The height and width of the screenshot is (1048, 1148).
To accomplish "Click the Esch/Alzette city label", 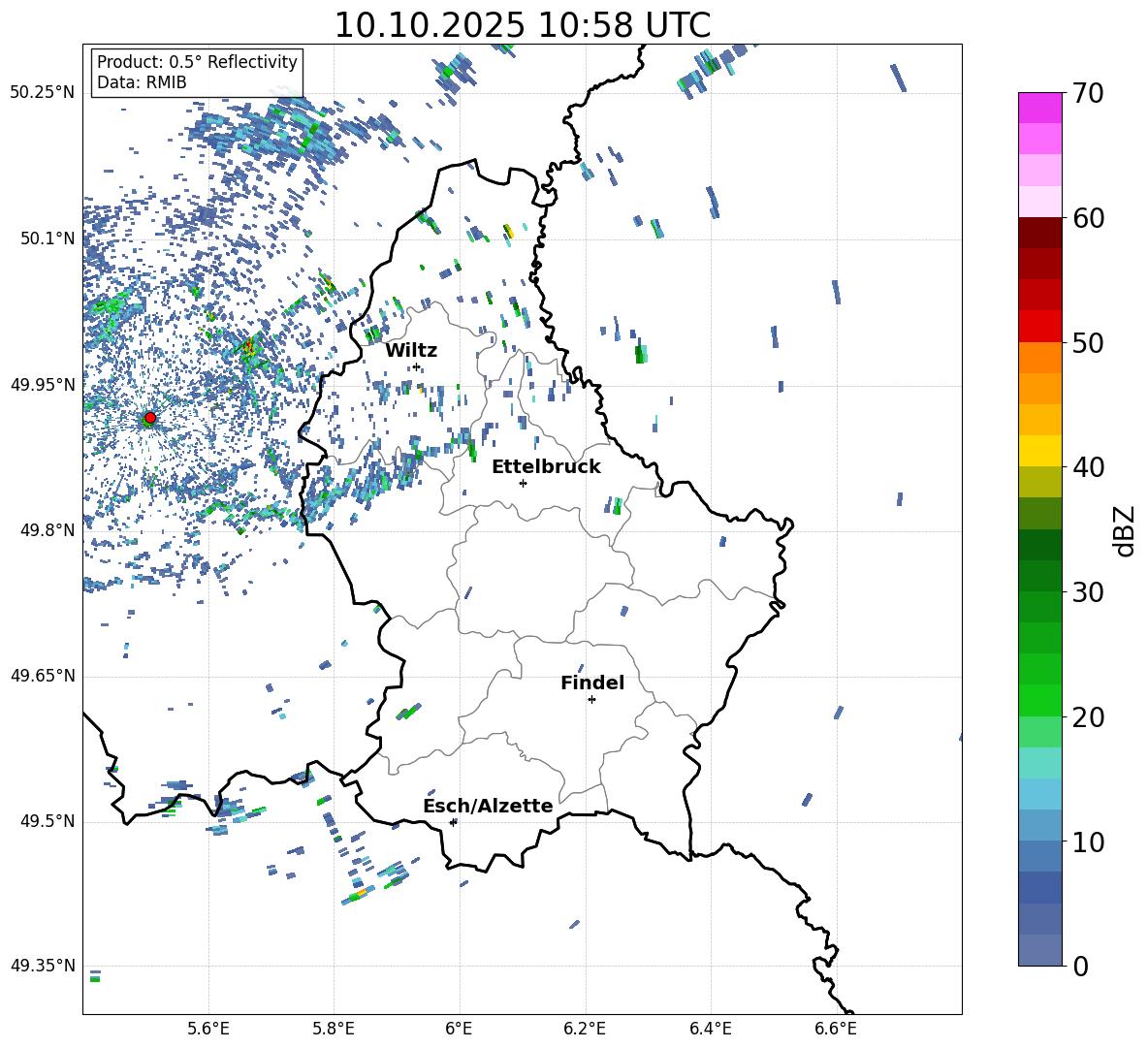I will (x=488, y=806).
